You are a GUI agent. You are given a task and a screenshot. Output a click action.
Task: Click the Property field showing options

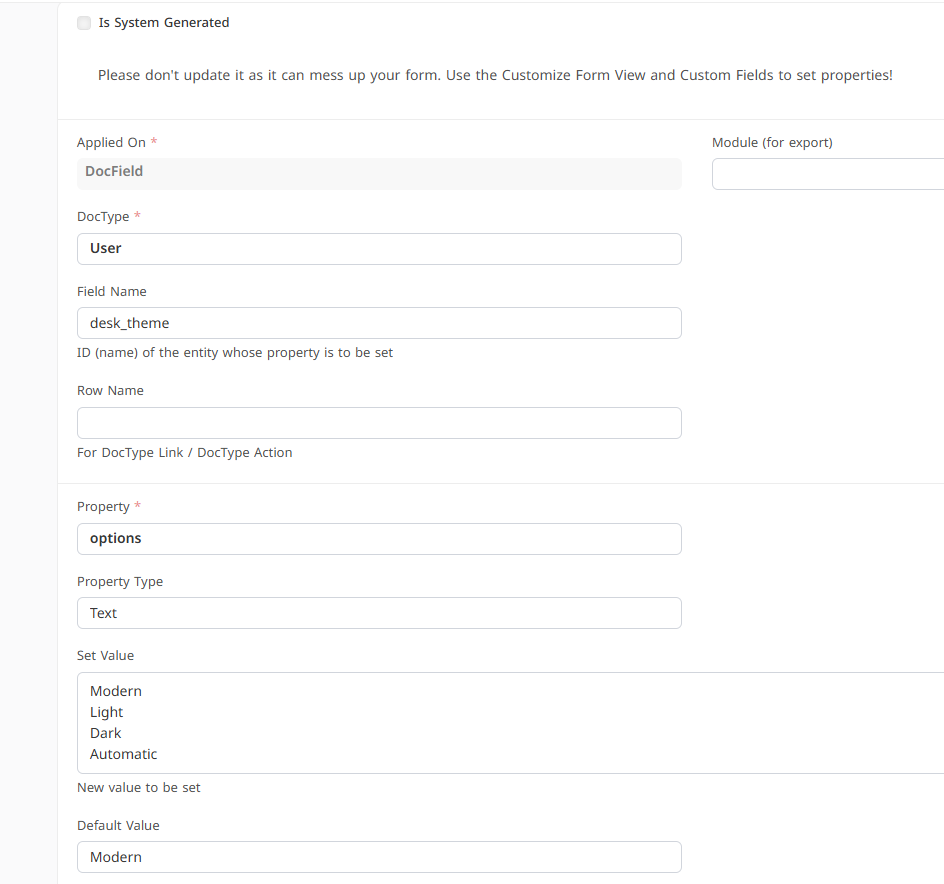(379, 539)
